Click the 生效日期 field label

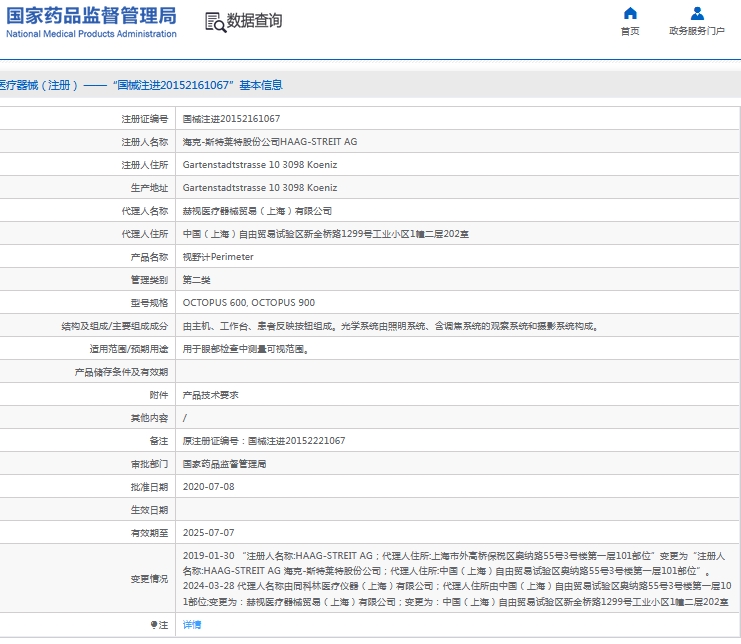pyautogui.click(x=149, y=510)
